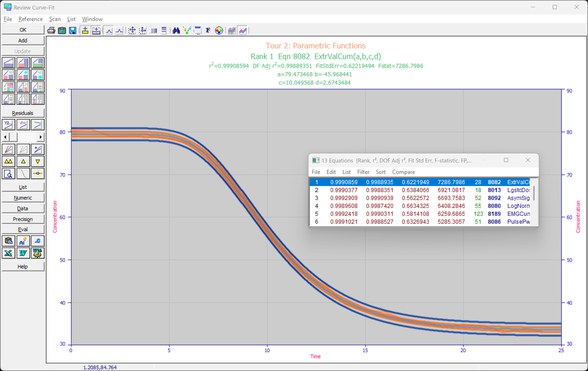Click the yellow-green Y-shaped toolbar icon

point(187,30)
